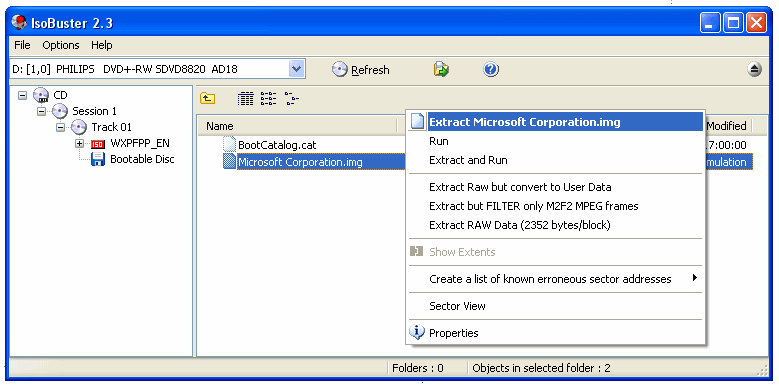Screen dimensions: 779x387
Task: Select the PHILIPS DVD+-RW drive combo box
Action: tap(157, 69)
